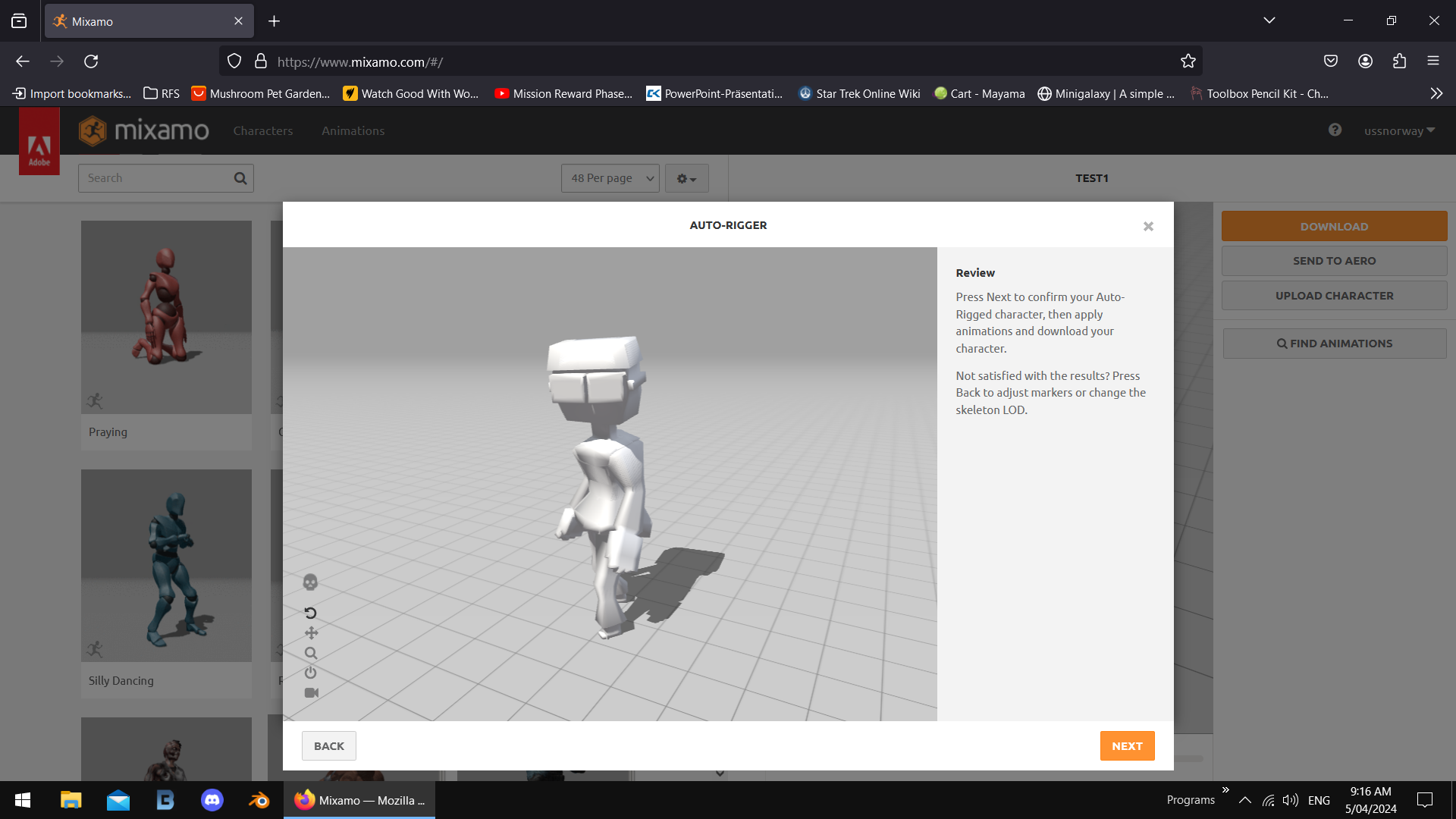
Task: Select the pan/move viewport tool
Action: coord(310,632)
